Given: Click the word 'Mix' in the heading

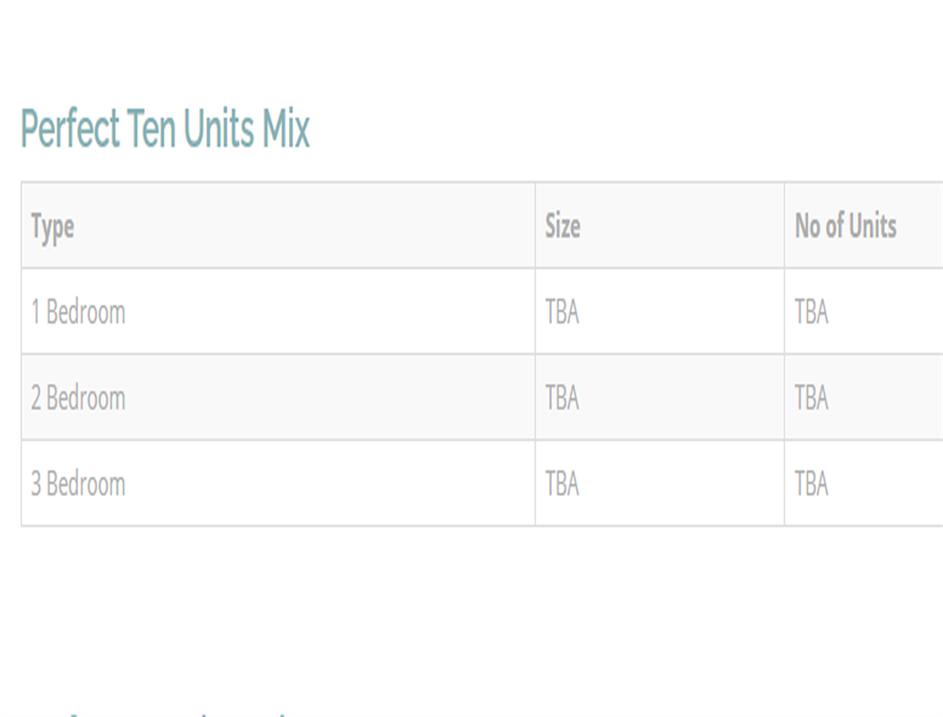Looking at the screenshot, I should 286,129.
